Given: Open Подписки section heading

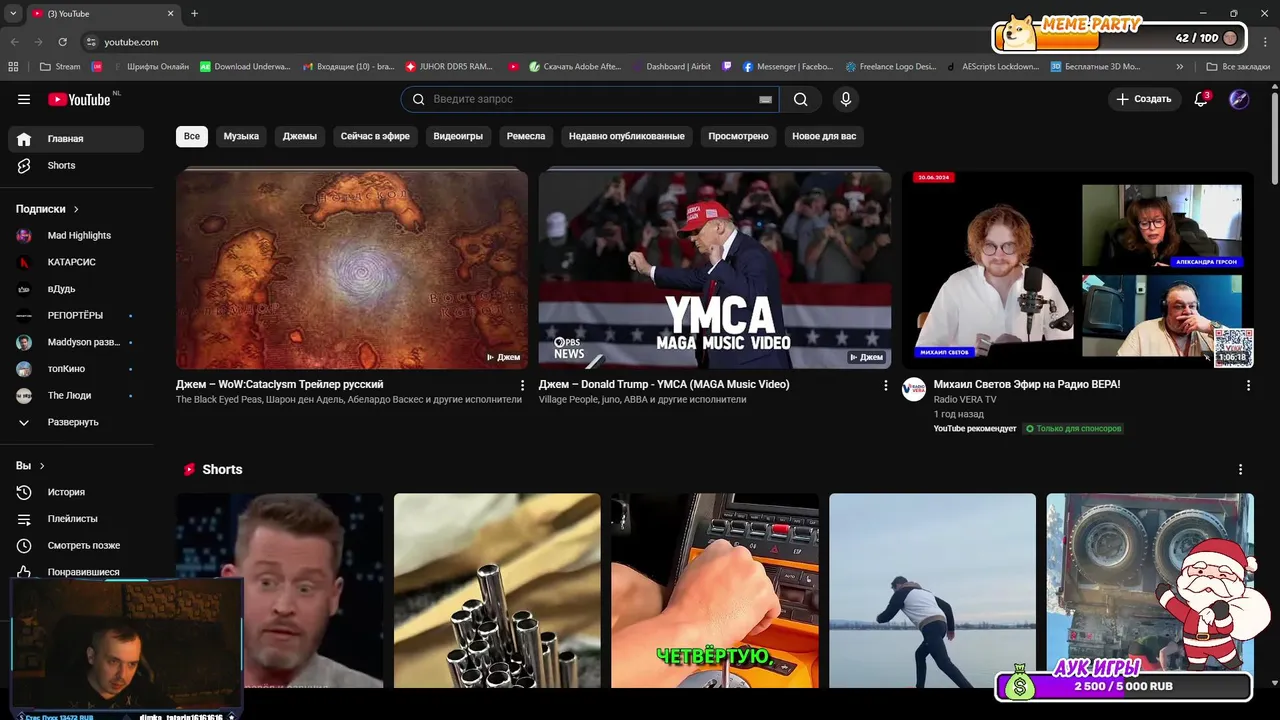Looking at the screenshot, I should [x=48, y=209].
